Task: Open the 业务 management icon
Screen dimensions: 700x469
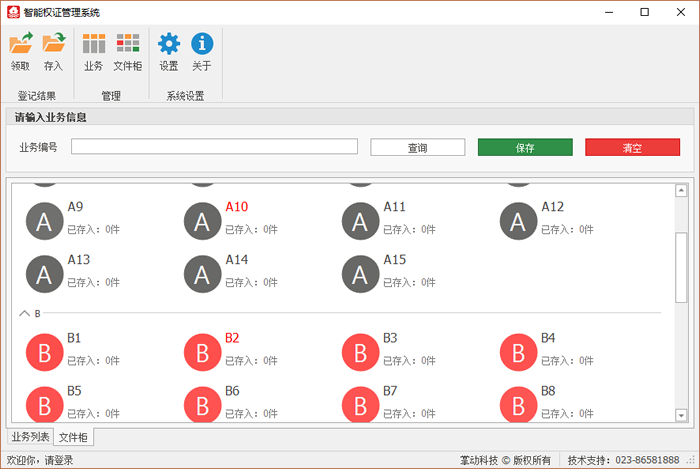Action: [x=94, y=45]
